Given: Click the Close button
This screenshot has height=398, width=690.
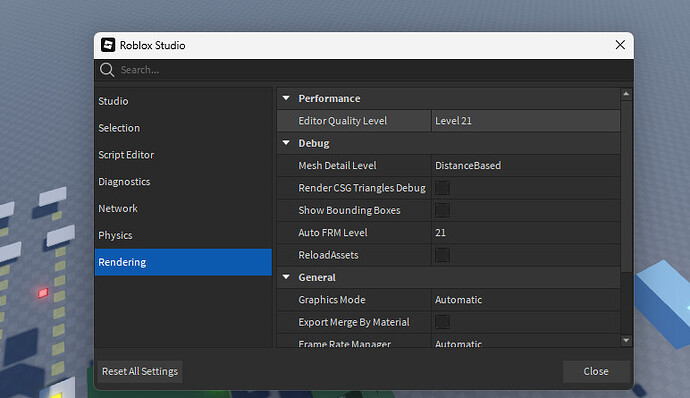Looking at the screenshot, I should 596,372.
